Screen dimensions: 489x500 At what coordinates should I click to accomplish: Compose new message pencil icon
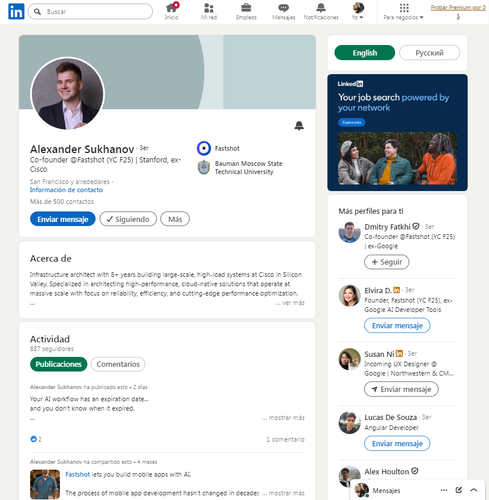pos(459,490)
